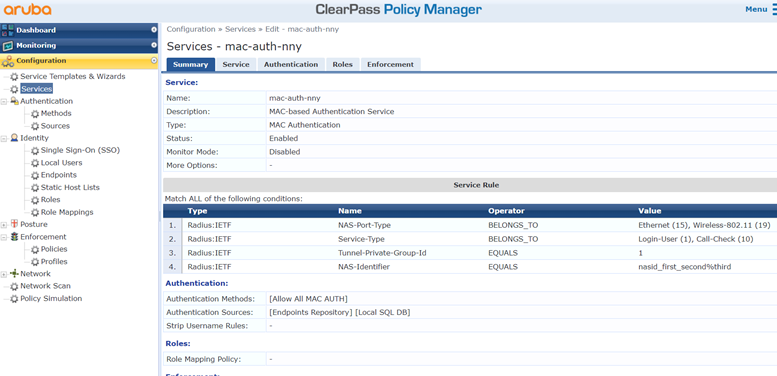Collapse the Configuration section arrow
Image resolution: width=777 pixels, height=376 pixels.
point(154,61)
